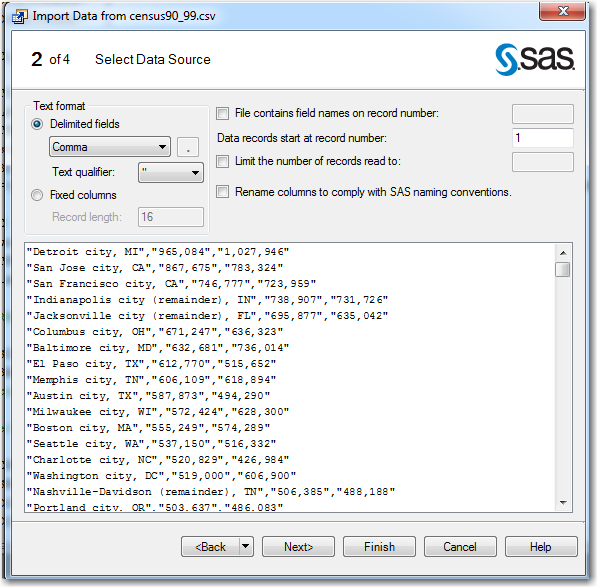Click the Finish button
This screenshot has height=587, width=597.
point(379,547)
